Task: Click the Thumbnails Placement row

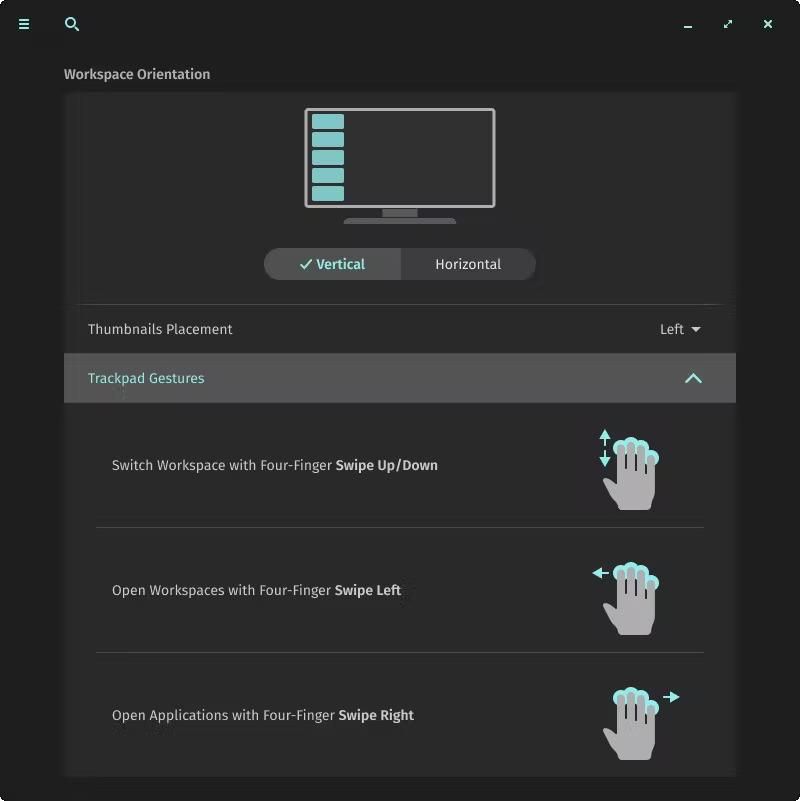Action: point(400,328)
